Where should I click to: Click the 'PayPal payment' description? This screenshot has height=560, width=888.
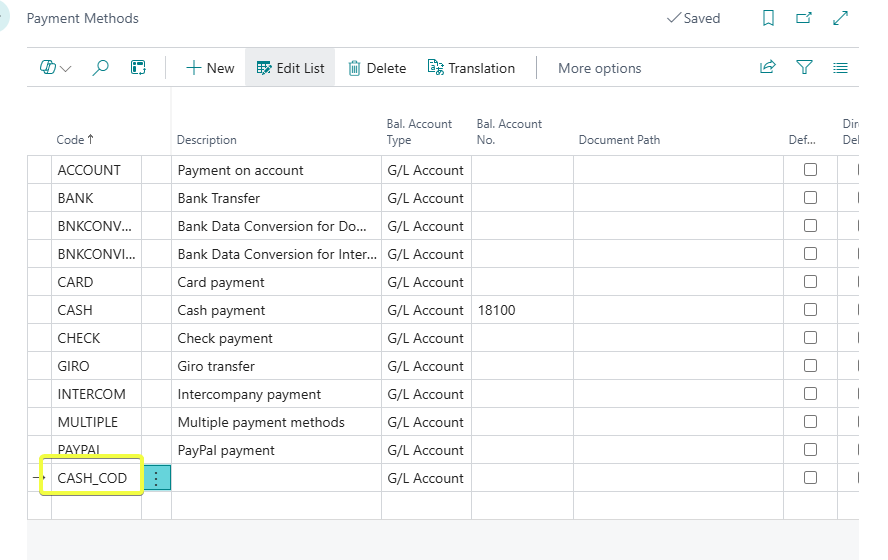226,451
